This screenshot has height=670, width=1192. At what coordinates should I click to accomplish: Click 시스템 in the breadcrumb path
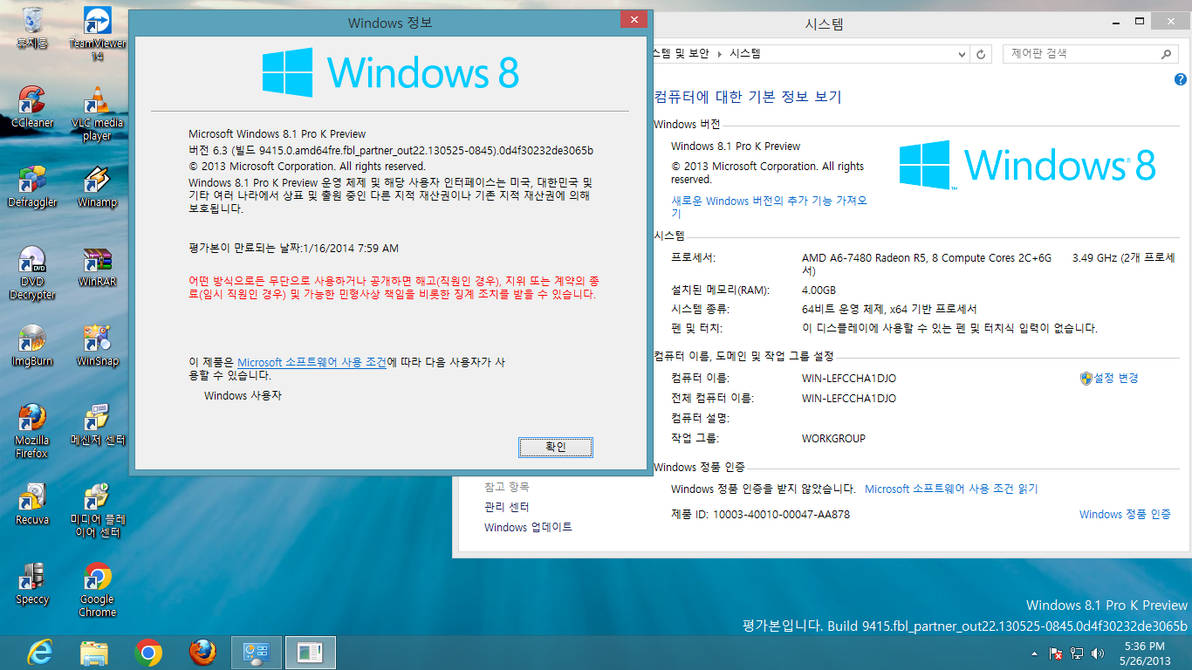coord(745,53)
